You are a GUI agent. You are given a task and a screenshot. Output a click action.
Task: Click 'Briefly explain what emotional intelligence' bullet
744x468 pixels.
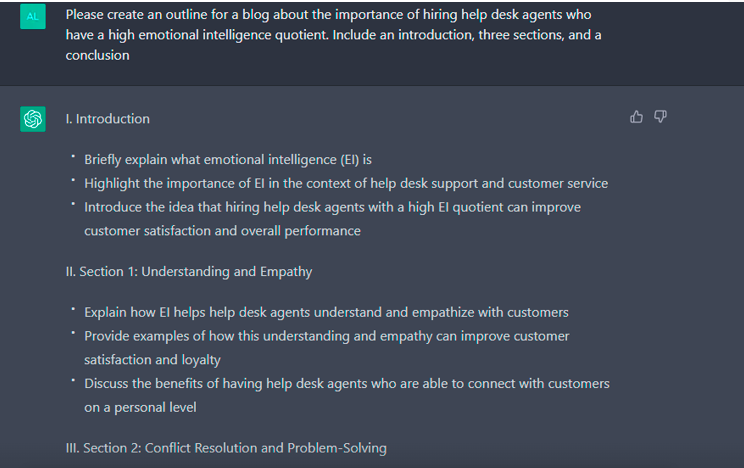(228, 159)
